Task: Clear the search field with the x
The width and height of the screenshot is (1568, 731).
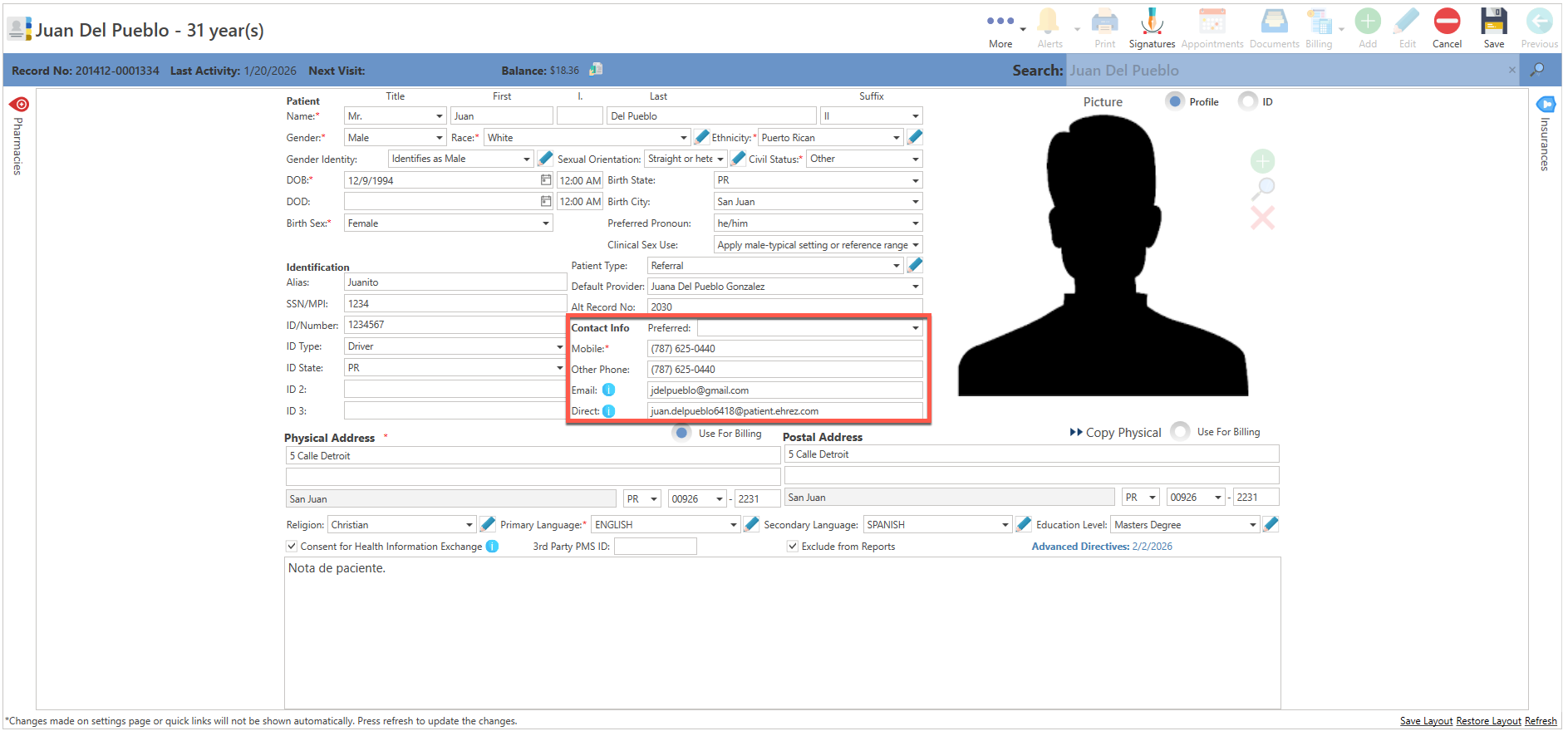Action: [x=1511, y=70]
